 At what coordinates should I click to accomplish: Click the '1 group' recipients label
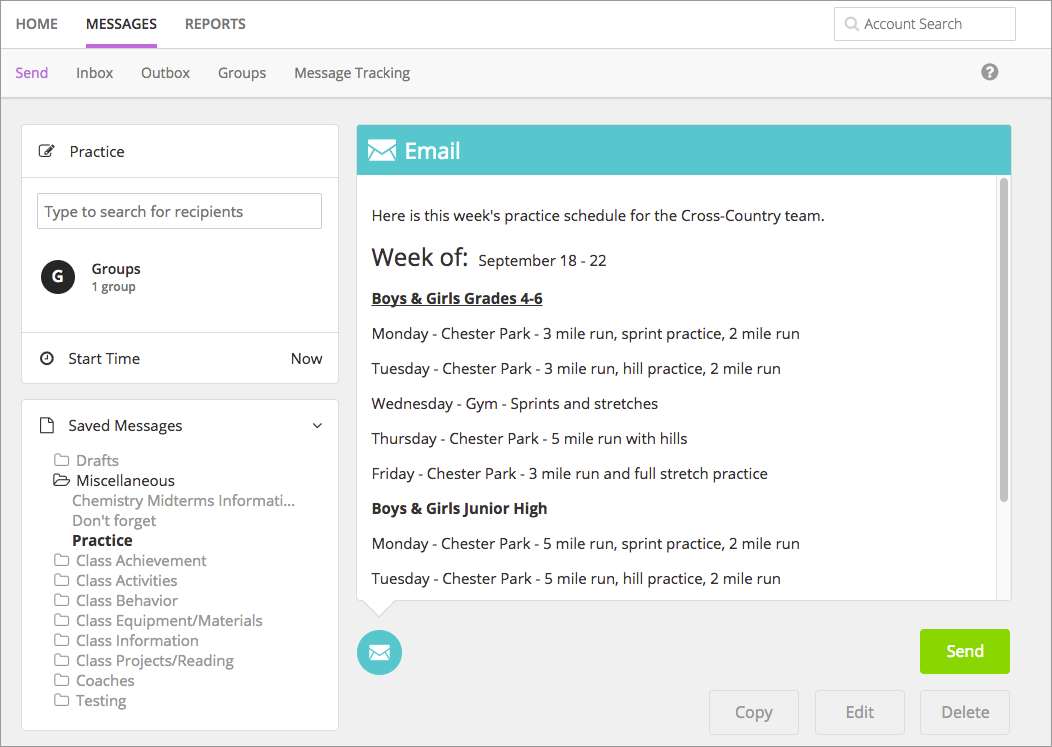click(x=113, y=287)
